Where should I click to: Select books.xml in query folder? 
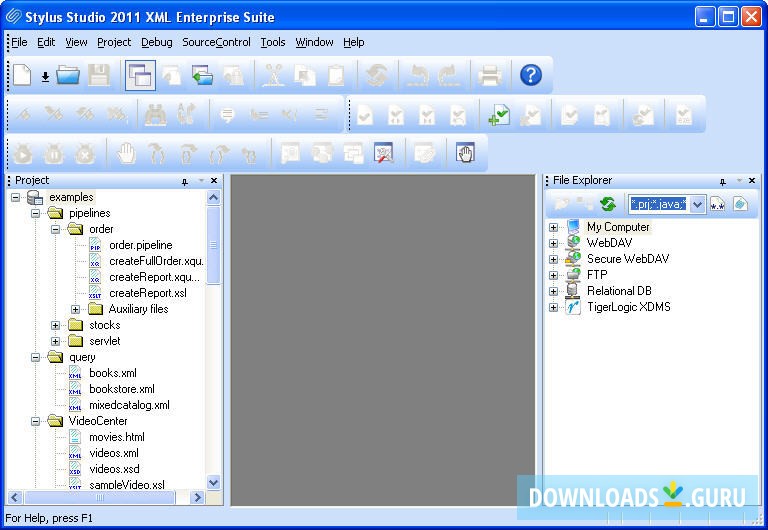113,373
